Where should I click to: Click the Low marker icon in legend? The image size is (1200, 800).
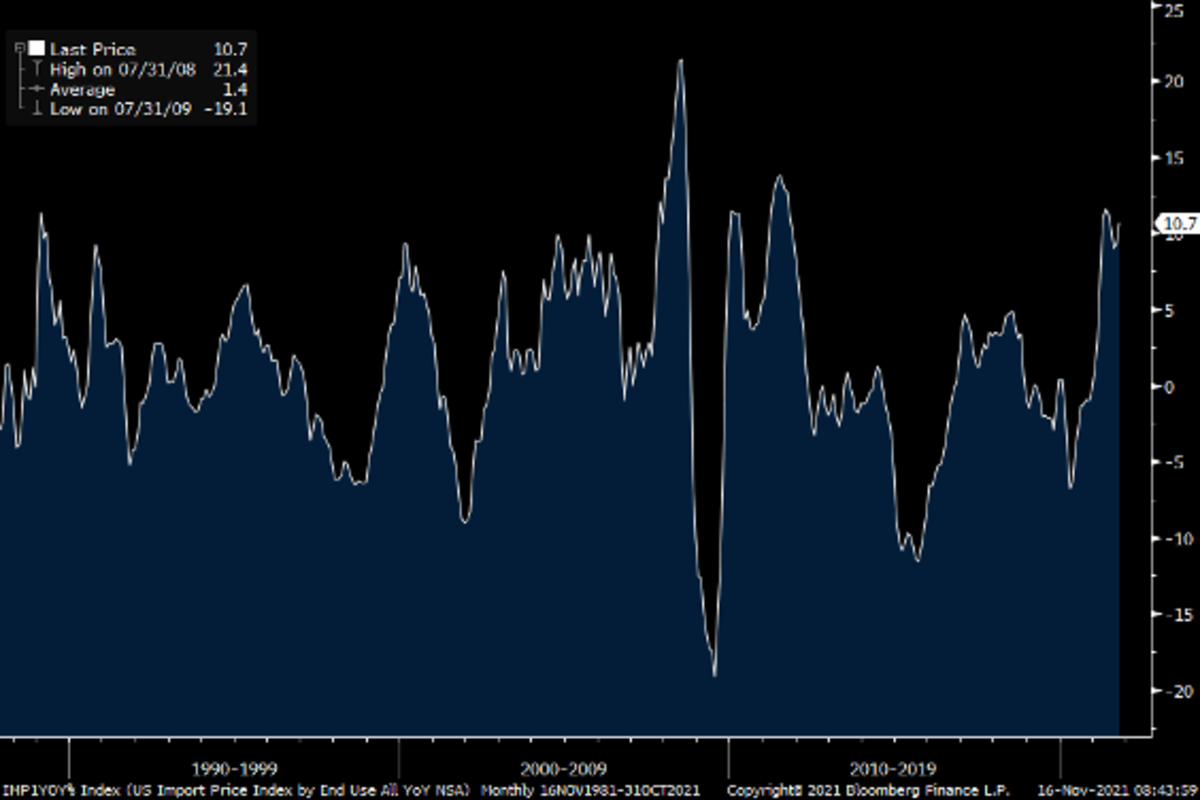[x=36, y=109]
